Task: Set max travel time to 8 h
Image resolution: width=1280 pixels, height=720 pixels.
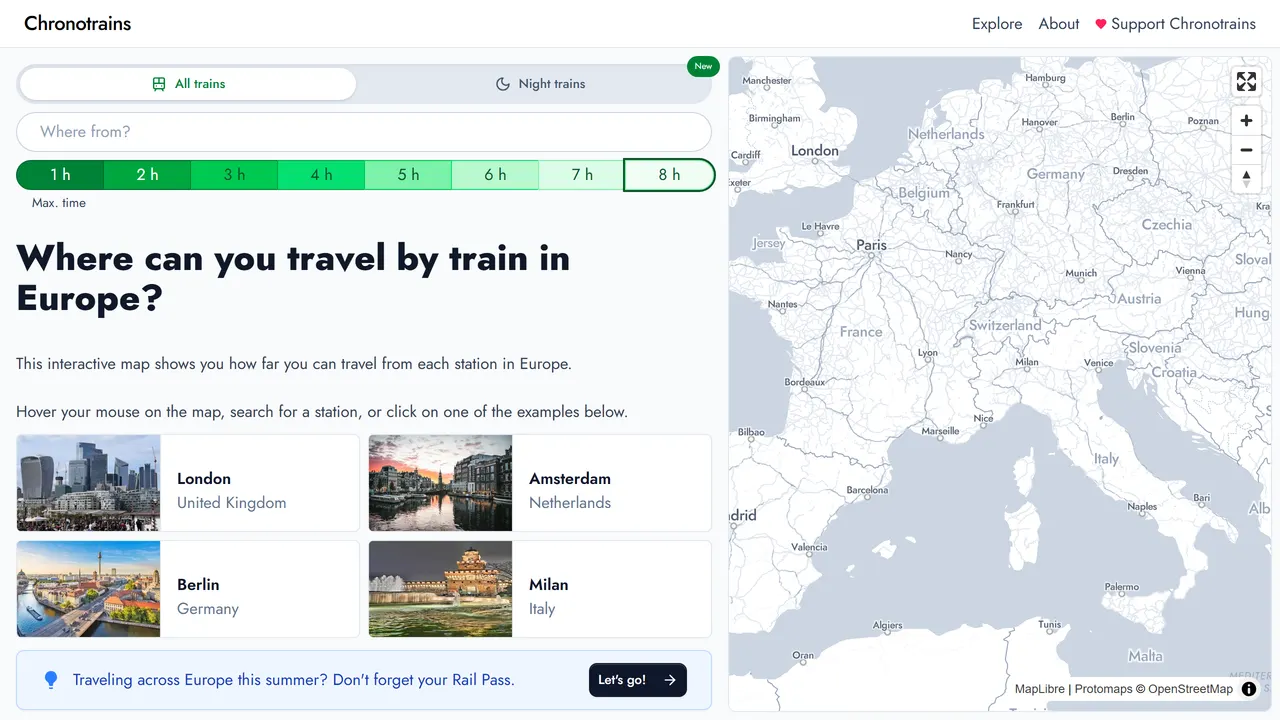Action: (x=669, y=175)
